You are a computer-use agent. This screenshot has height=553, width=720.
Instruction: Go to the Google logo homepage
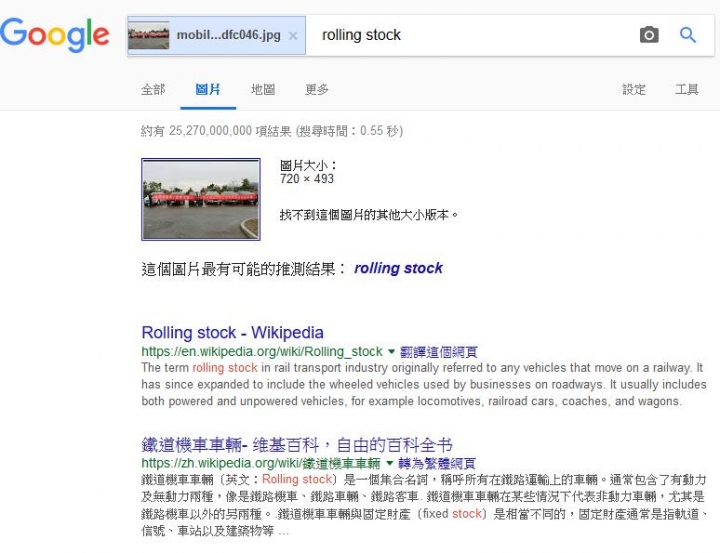(55, 35)
